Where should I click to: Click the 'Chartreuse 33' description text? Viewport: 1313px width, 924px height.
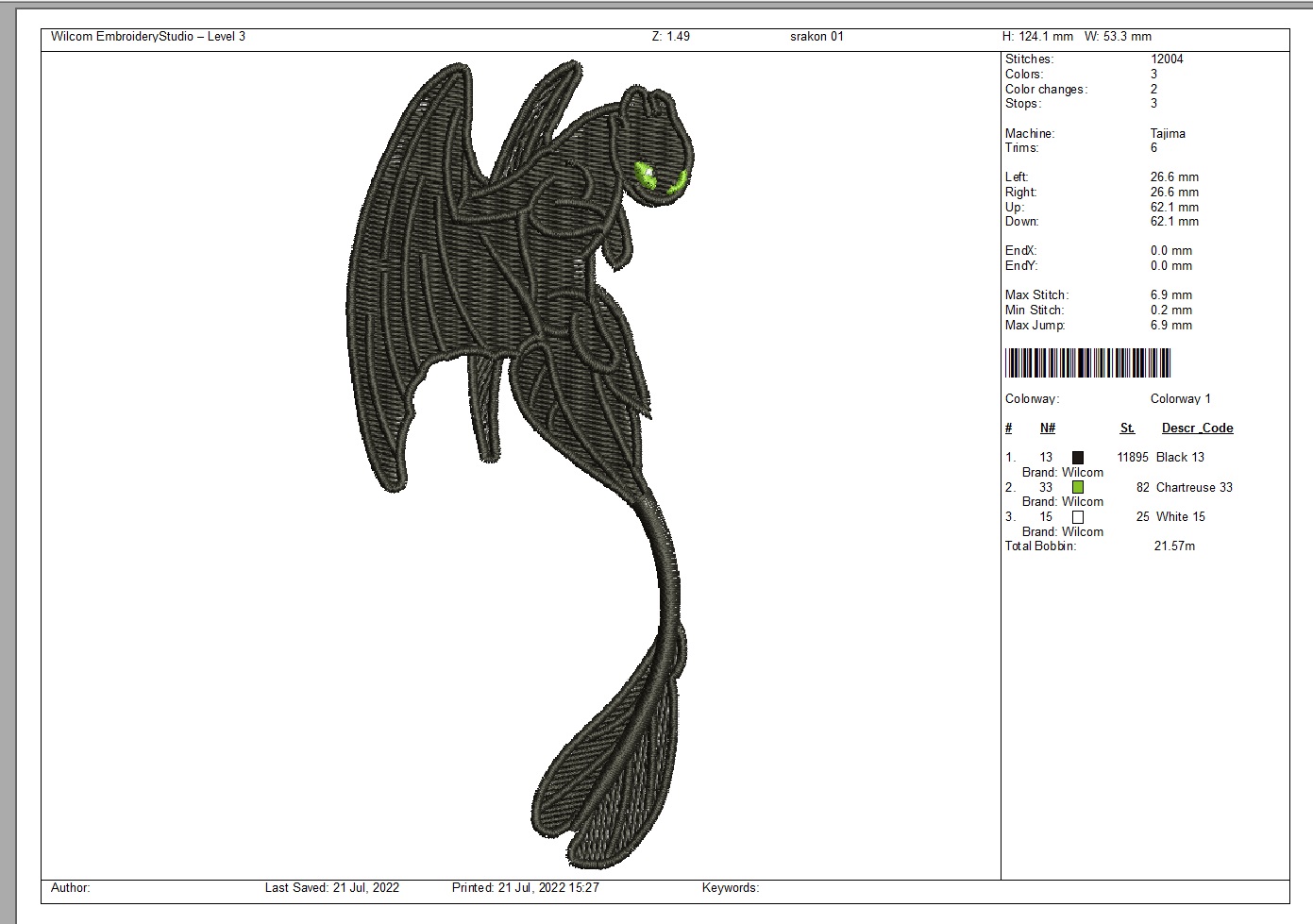(x=1194, y=487)
